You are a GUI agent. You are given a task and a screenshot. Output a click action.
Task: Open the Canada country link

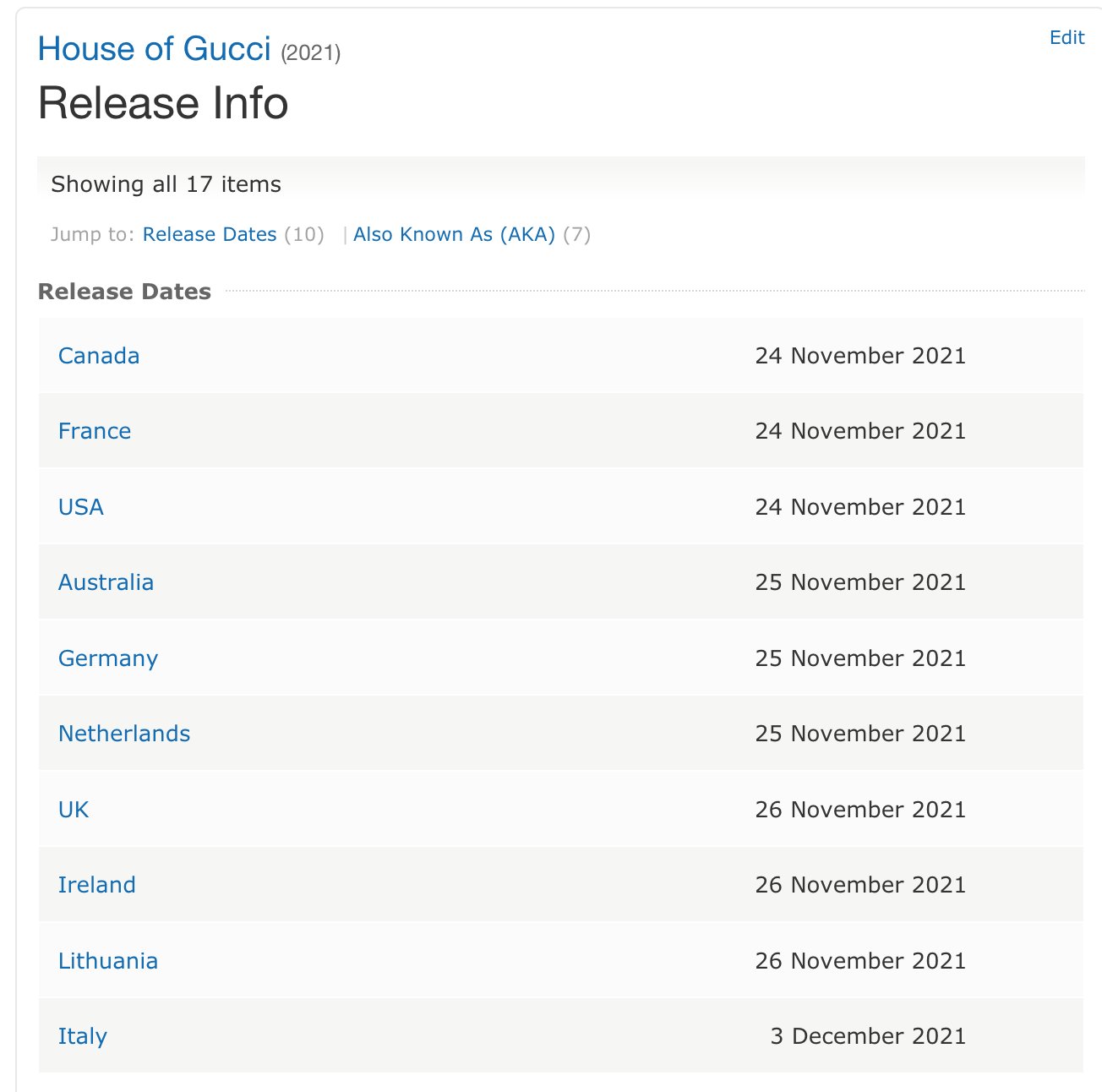click(99, 356)
